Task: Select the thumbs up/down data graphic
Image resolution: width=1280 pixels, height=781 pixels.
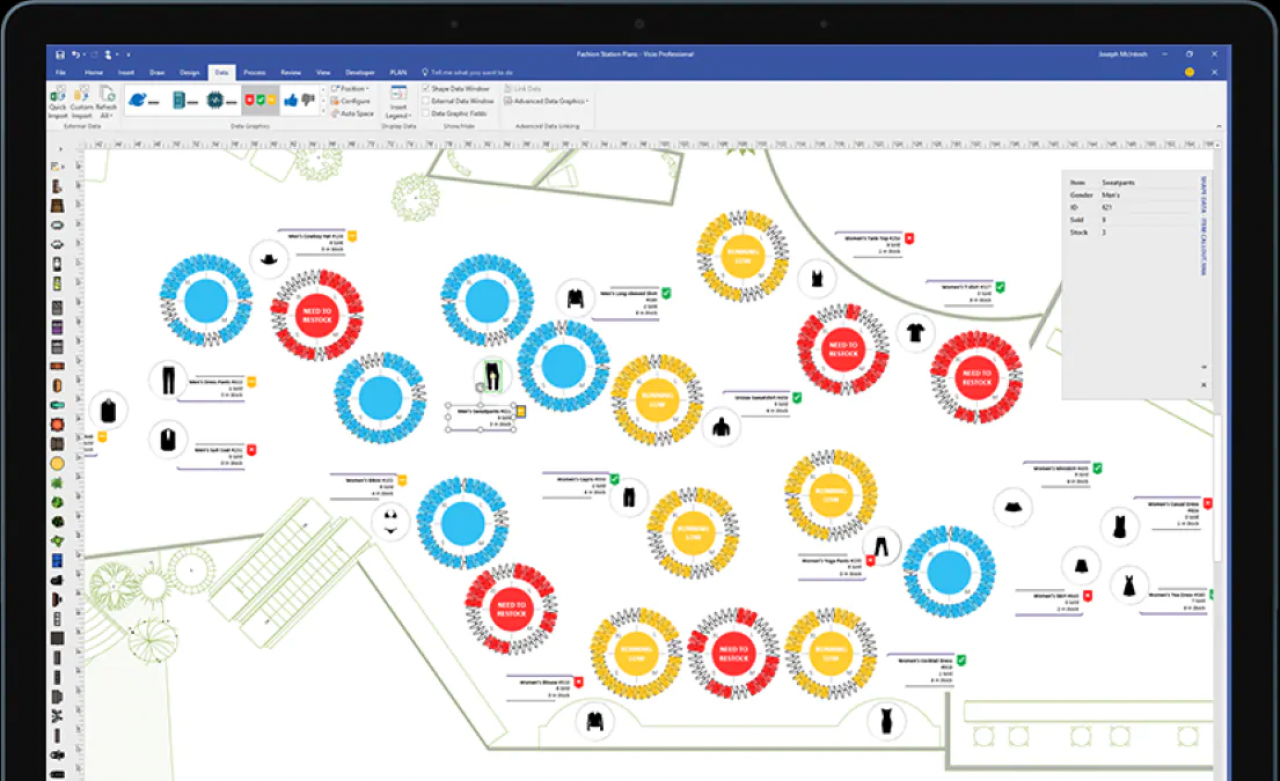Action: click(299, 100)
